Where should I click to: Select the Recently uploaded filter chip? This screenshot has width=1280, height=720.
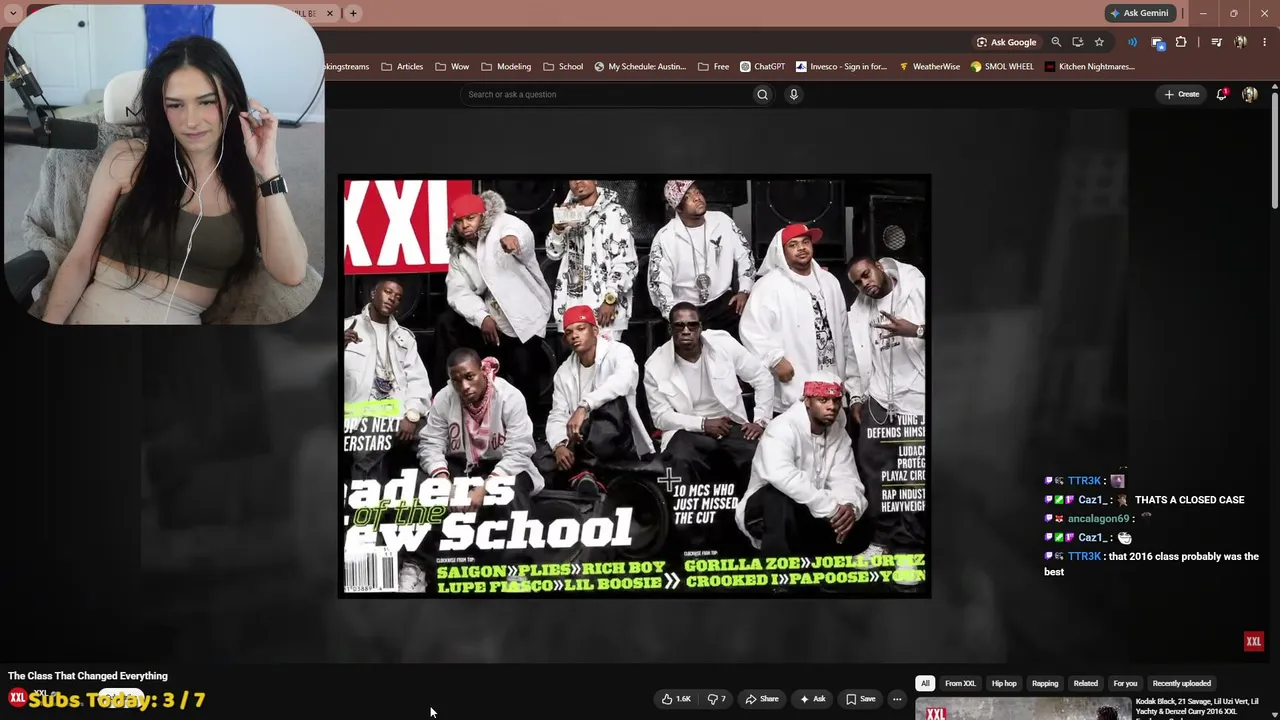[1182, 684]
